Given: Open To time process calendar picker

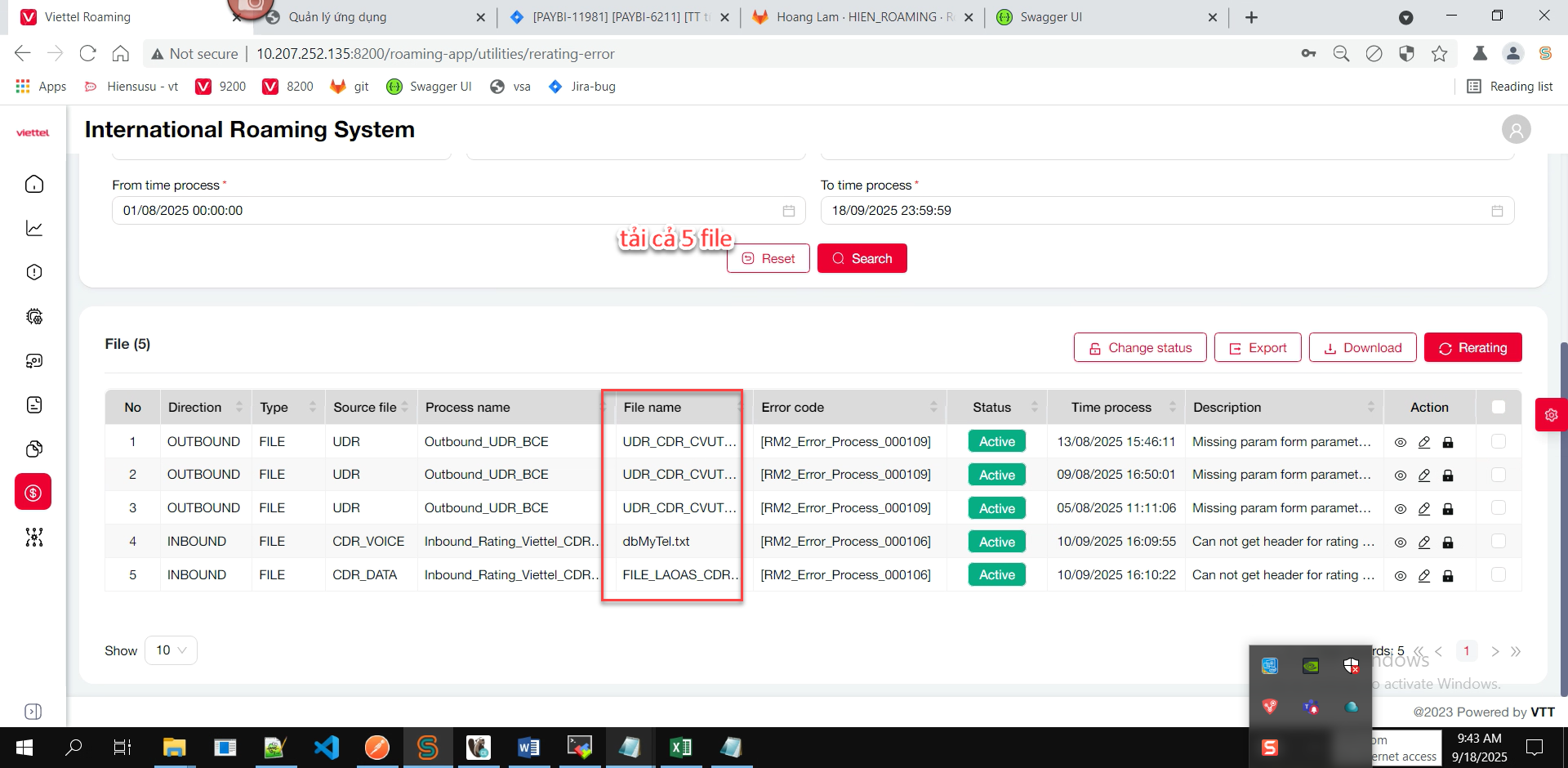Looking at the screenshot, I should [x=1496, y=211].
